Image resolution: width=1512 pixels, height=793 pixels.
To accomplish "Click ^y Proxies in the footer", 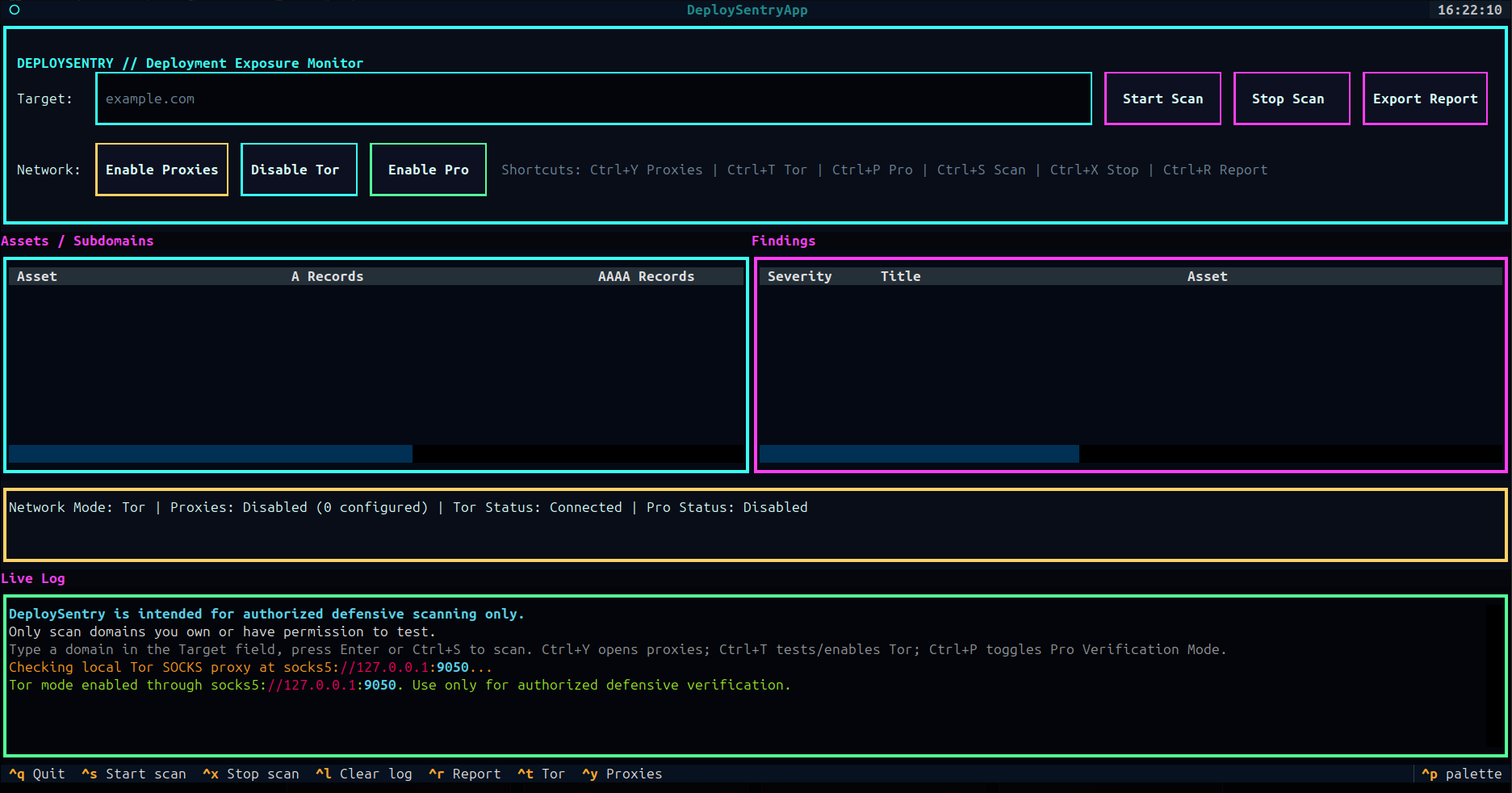I will [x=622, y=774].
